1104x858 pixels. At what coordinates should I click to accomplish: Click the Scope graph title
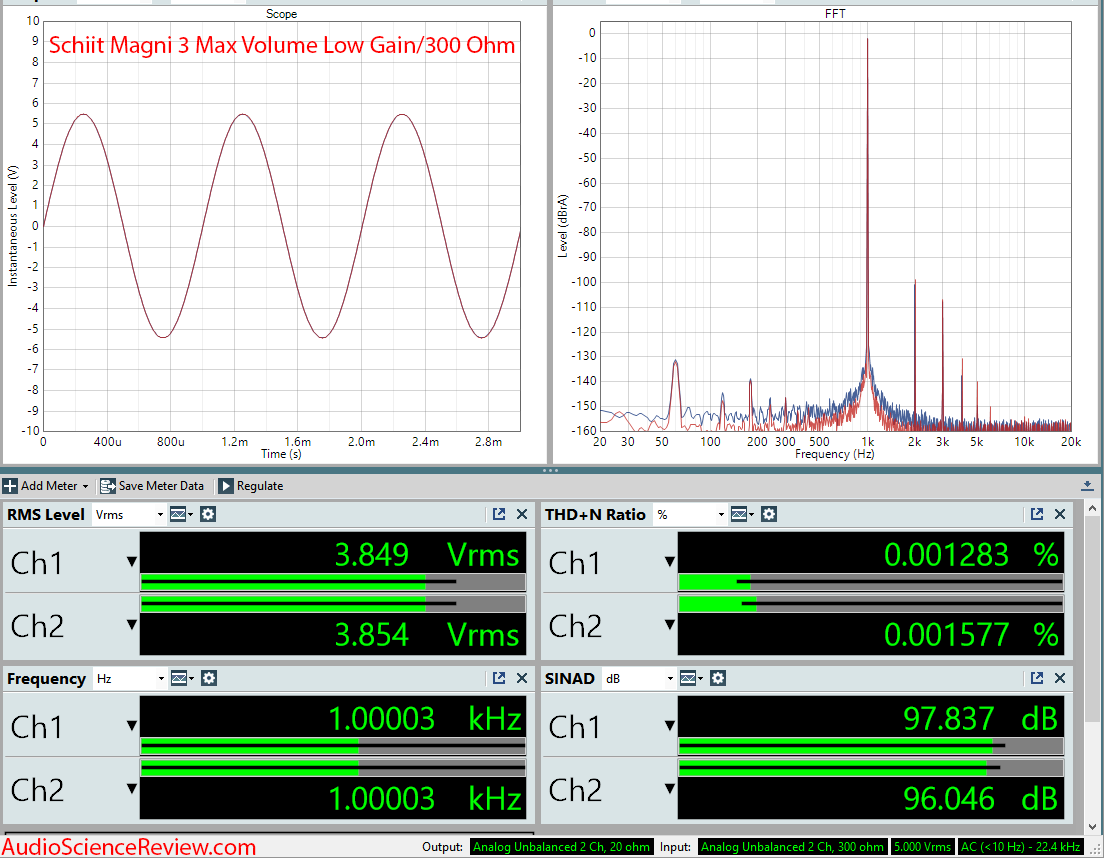[x=281, y=14]
